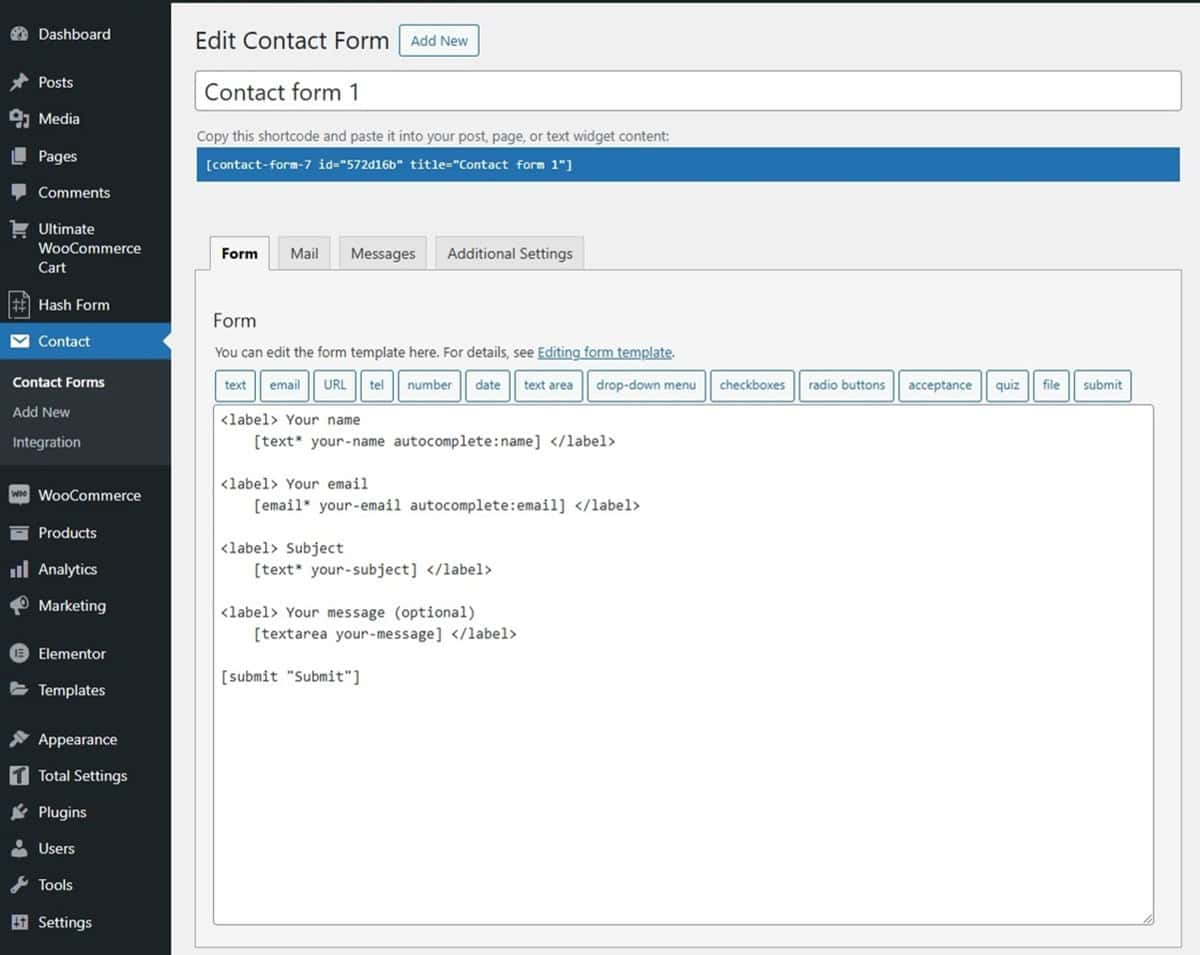Insert a checkboxes tag
The image size is (1200, 955).
(752, 385)
